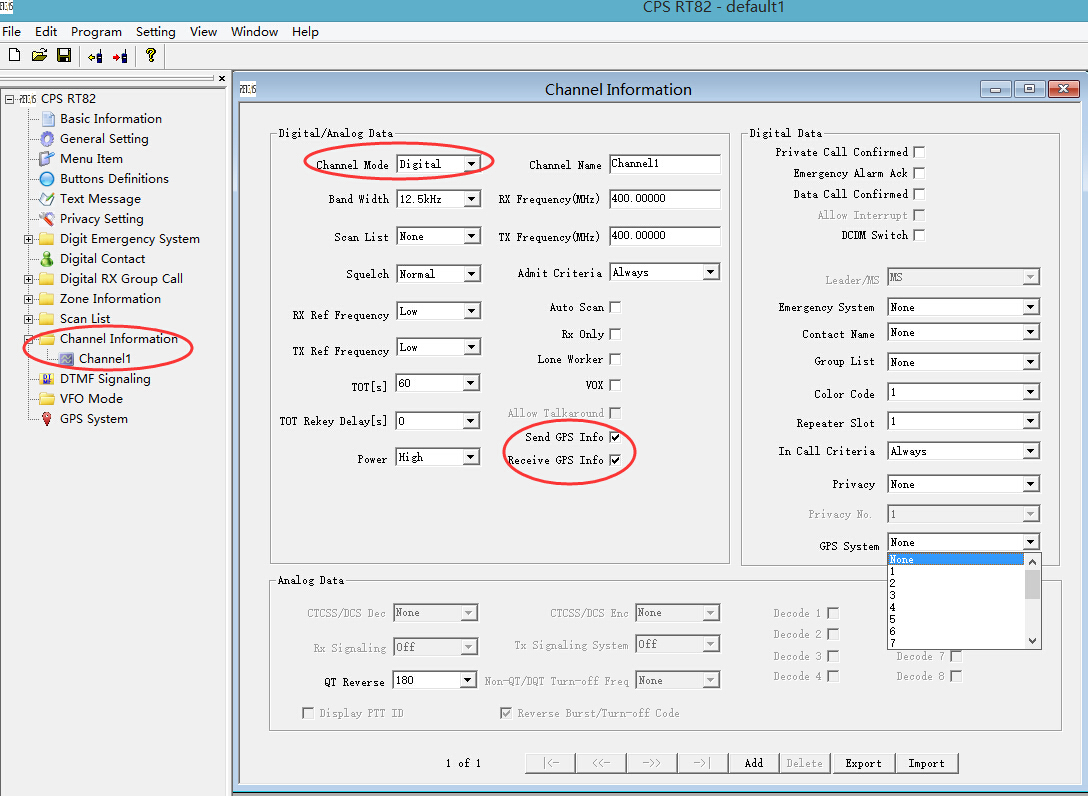The height and width of the screenshot is (796, 1088).
Task: Uncheck Send GPS Info checkbox
Action: [615, 437]
